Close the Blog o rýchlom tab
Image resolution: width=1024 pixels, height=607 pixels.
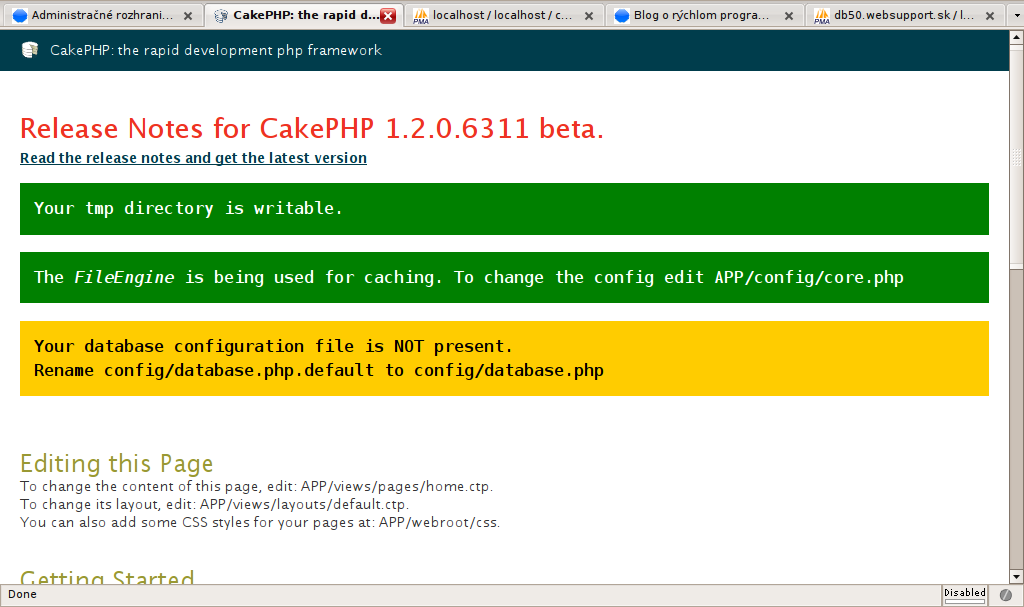tap(789, 16)
